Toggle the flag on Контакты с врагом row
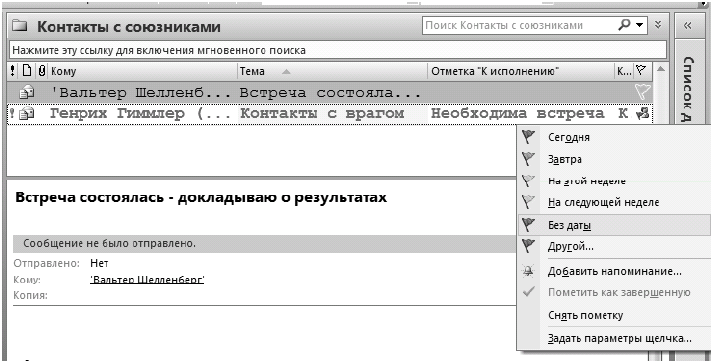The height and width of the screenshot is (361, 711). [643, 114]
